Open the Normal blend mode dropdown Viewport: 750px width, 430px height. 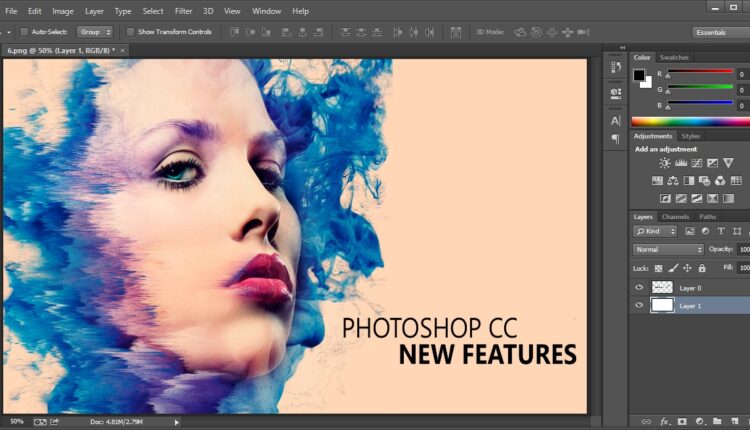668,249
